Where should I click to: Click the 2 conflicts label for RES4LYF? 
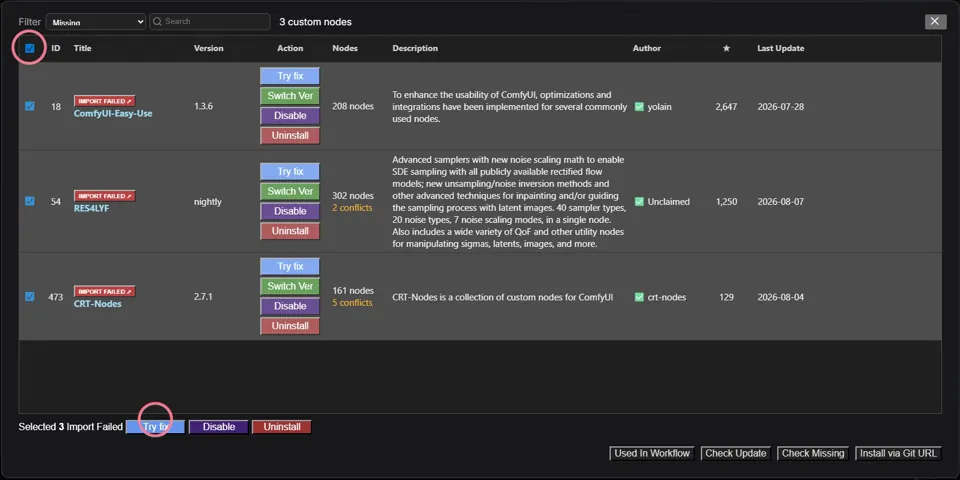(352, 208)
